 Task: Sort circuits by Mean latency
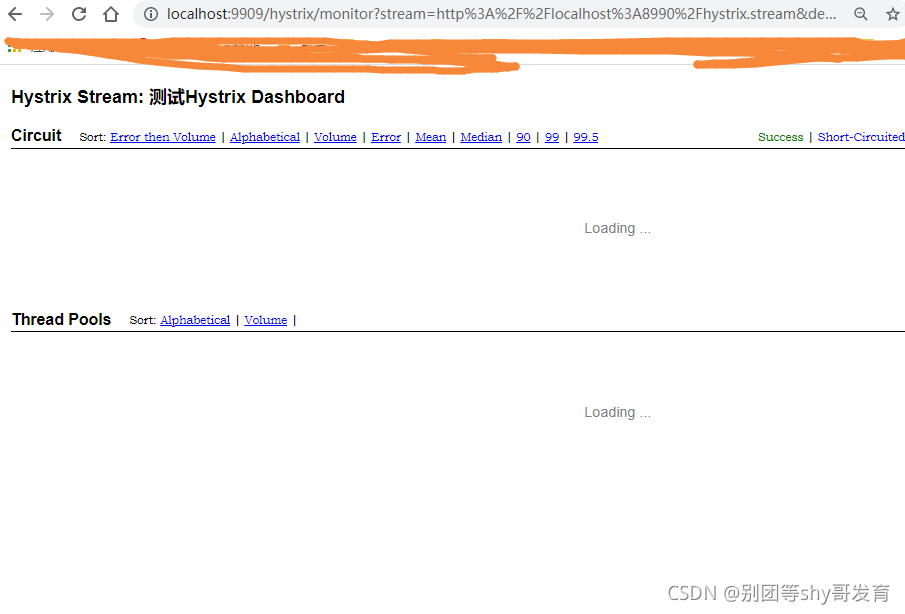click(x=431, y=137)
